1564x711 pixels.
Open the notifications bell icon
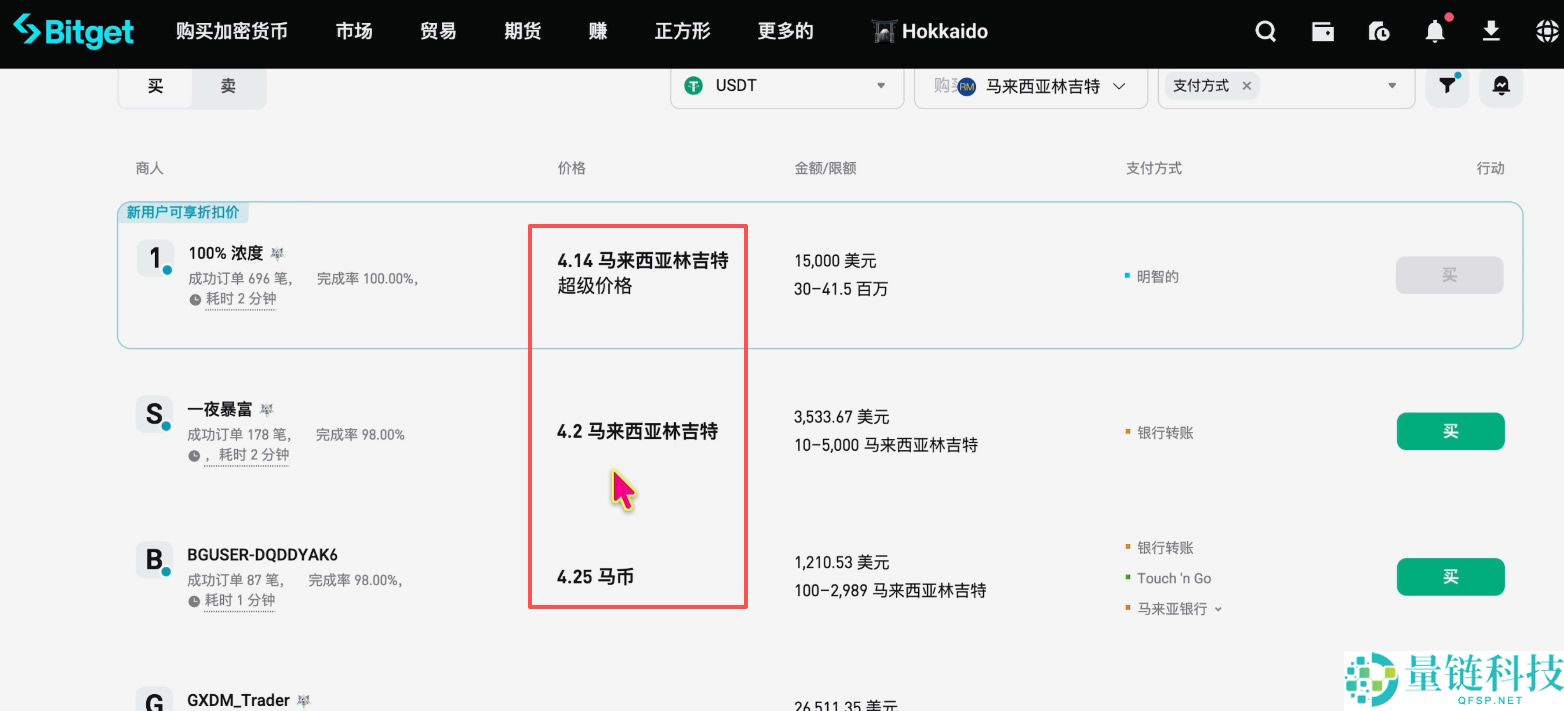pyautogui.click(x=1434, y=31)
